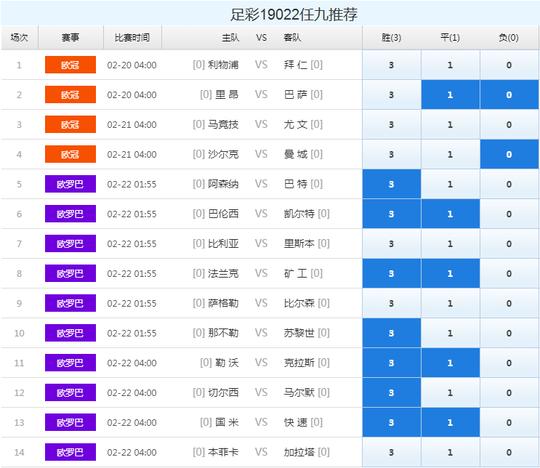Select win (3) for 里昂 vs 巴萨
540x468 pixels.
[x=392, y=95]
